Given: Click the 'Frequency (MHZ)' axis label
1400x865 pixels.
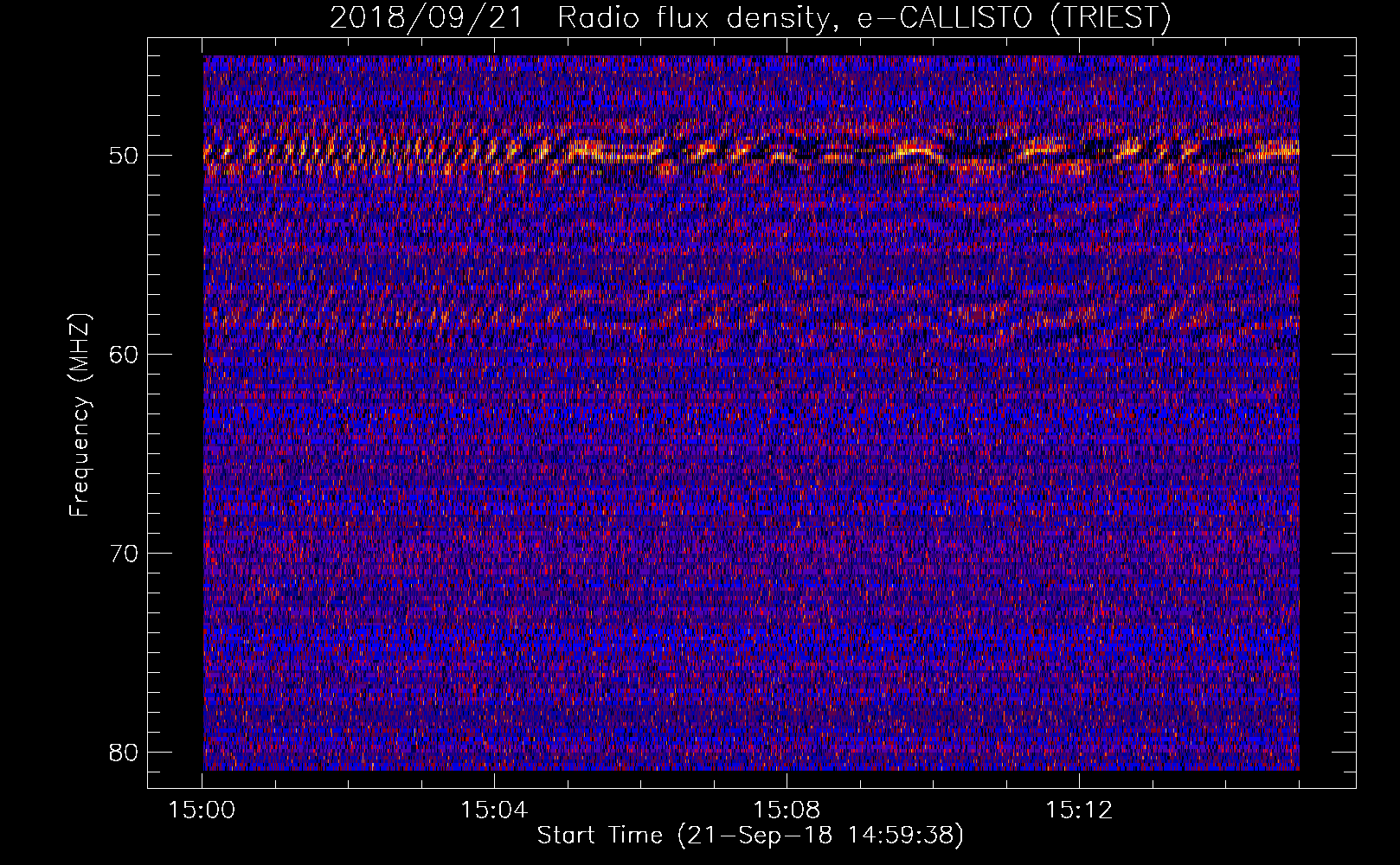Looking at the screenshot, I should [80, 415].
